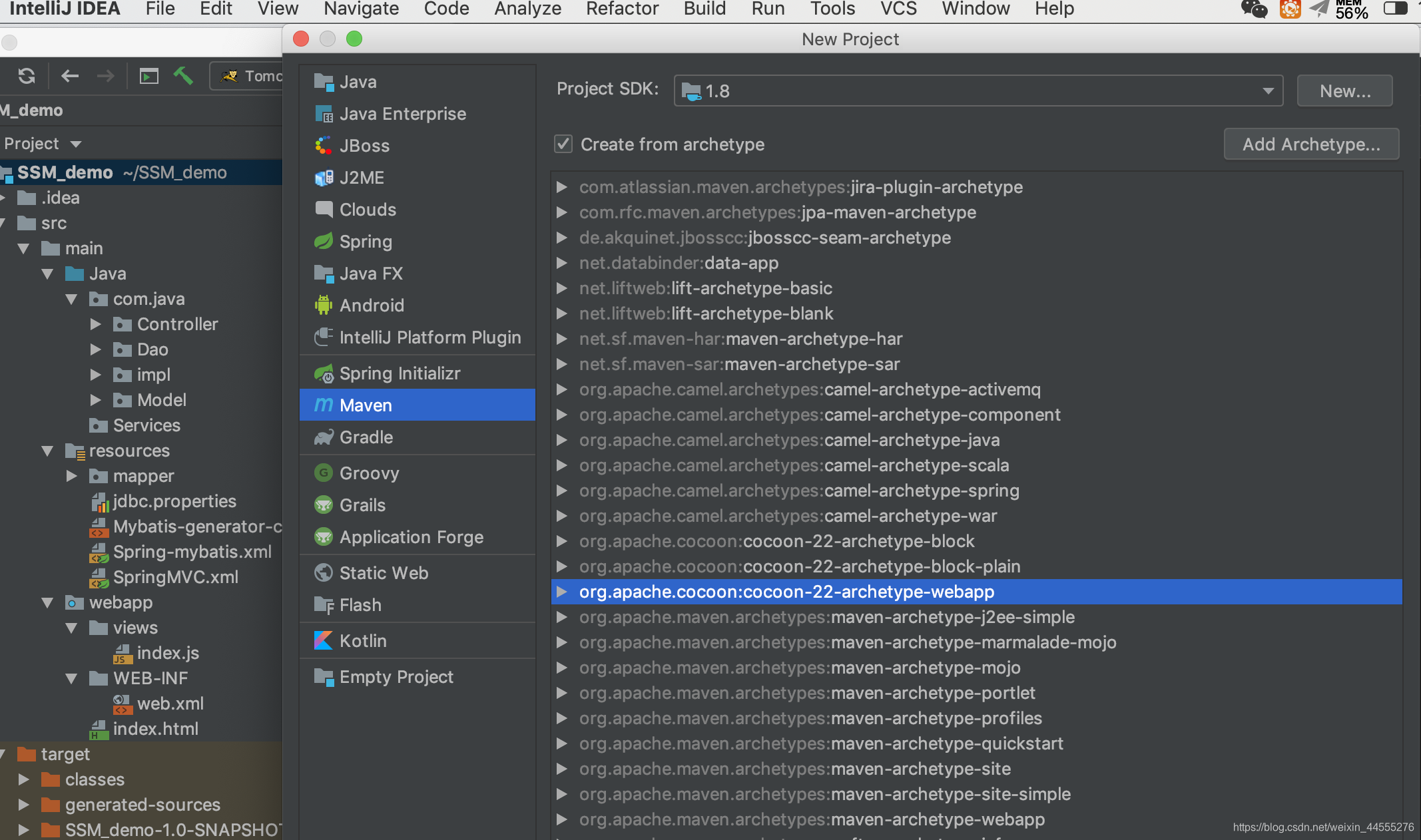1421x840 pixels.
Task: Select the Flash project icon
Action: pos(324,605)
